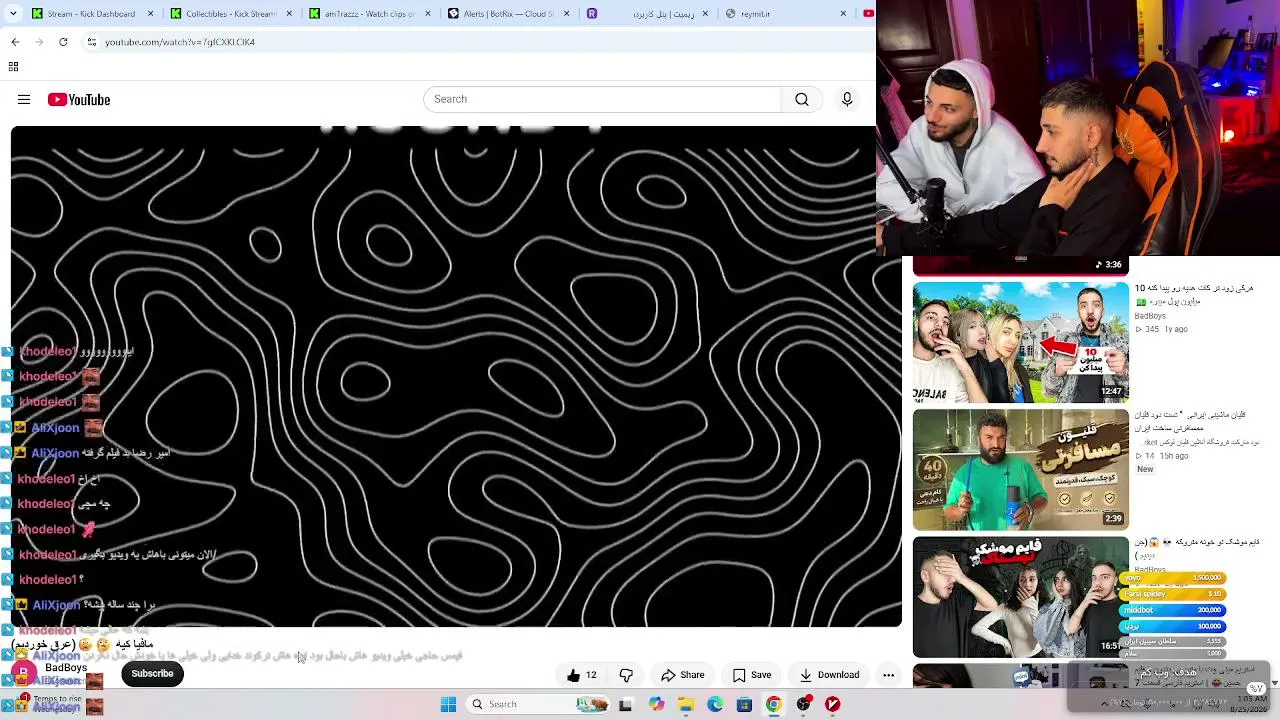1280x720 pixels.
Task: Switch to the Stream - Kick Dashboard tab
Action: point(91,14)
